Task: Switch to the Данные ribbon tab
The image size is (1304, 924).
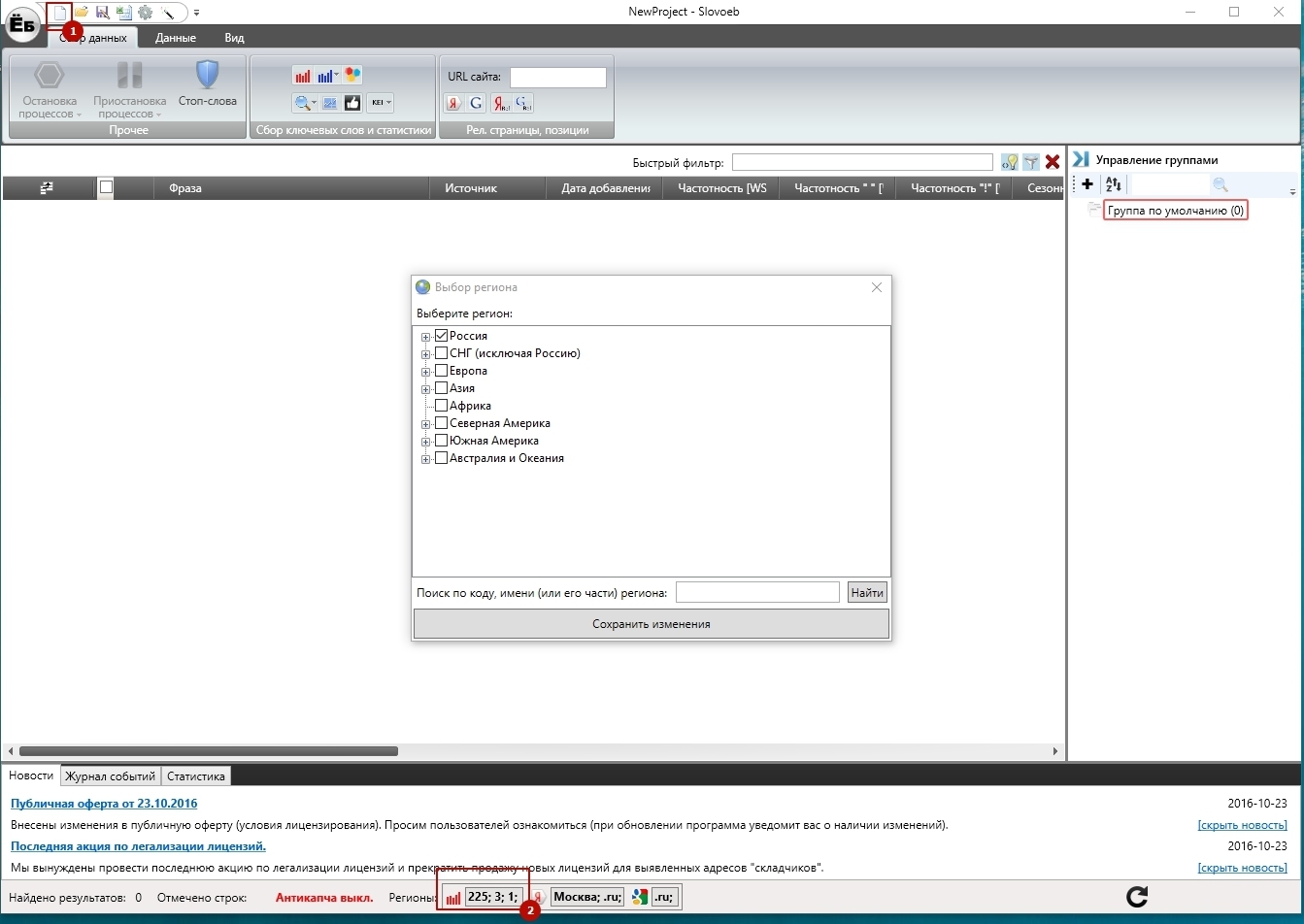Action: [176, 38]
